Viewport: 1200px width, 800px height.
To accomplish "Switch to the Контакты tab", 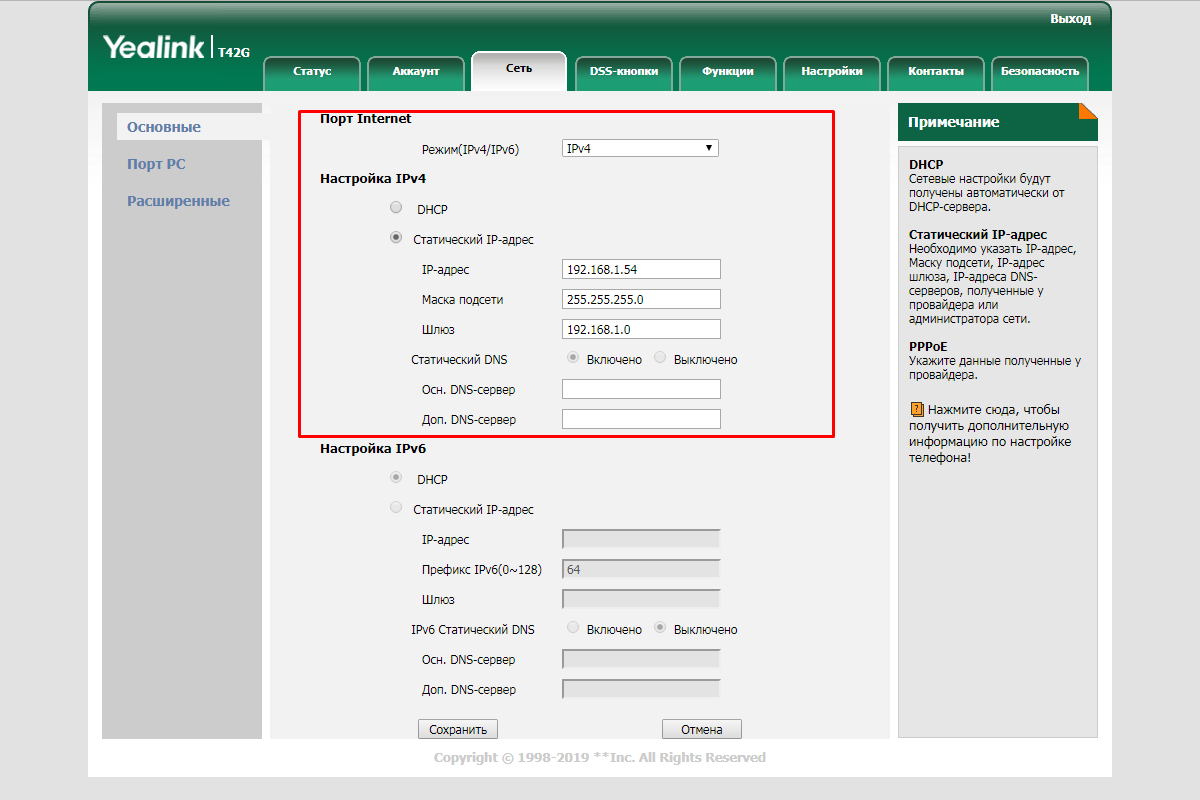I will click(936, 72).
